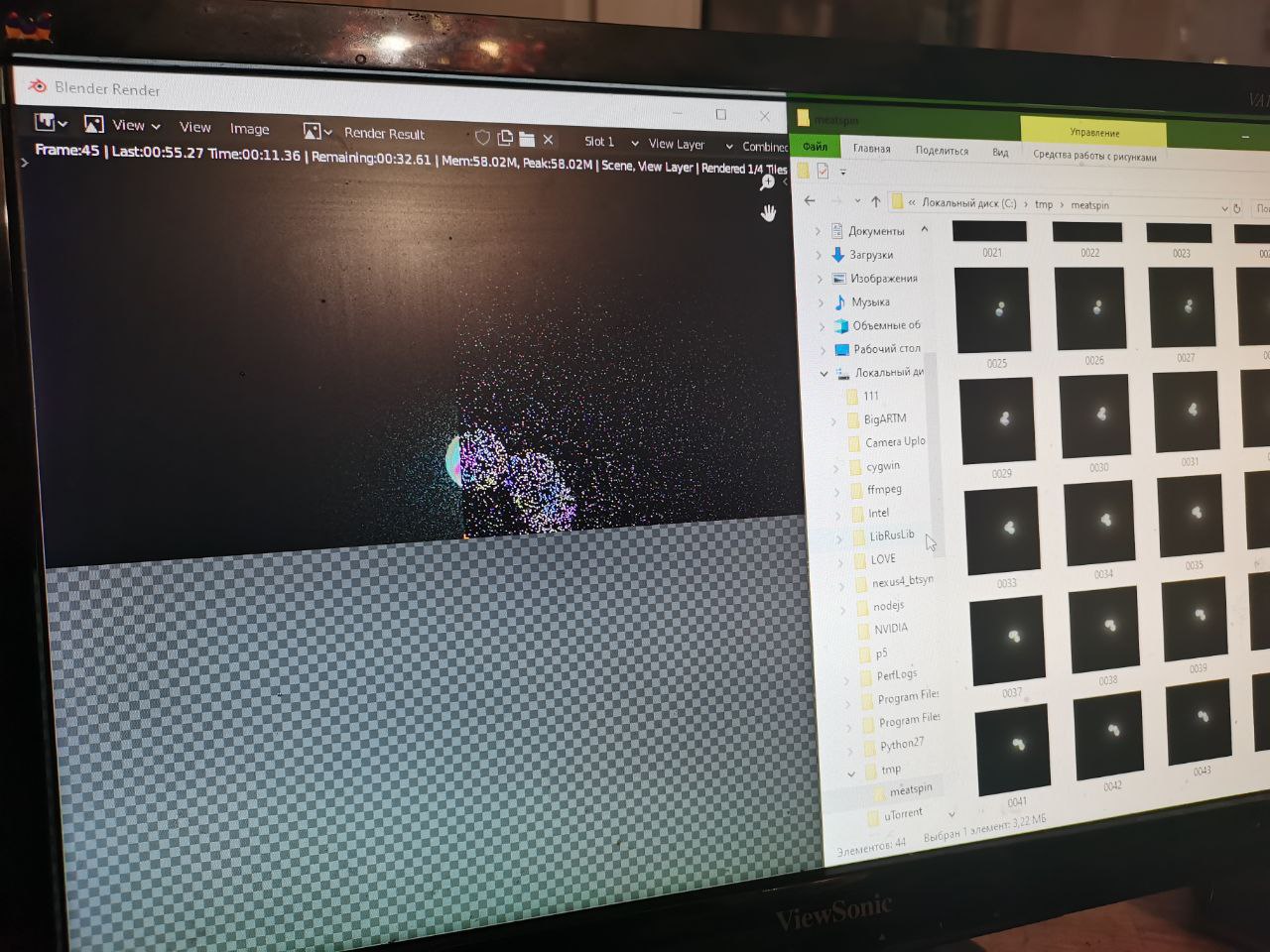Image resolution: width=1270 pixels, height=952 pixels.
Task: Select thumbnail of image 0025
Action: (992, 310)
